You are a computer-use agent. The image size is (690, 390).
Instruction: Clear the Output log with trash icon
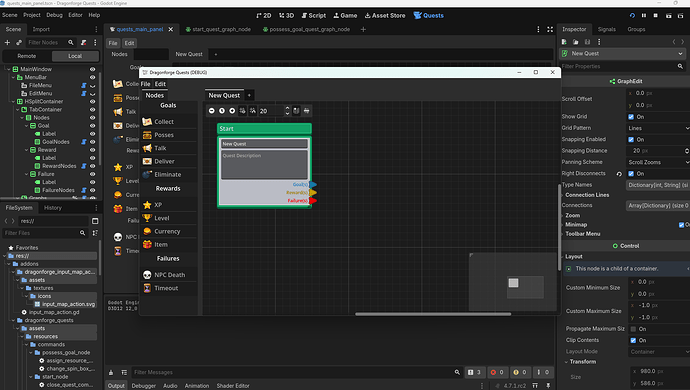tap(111, 372)
